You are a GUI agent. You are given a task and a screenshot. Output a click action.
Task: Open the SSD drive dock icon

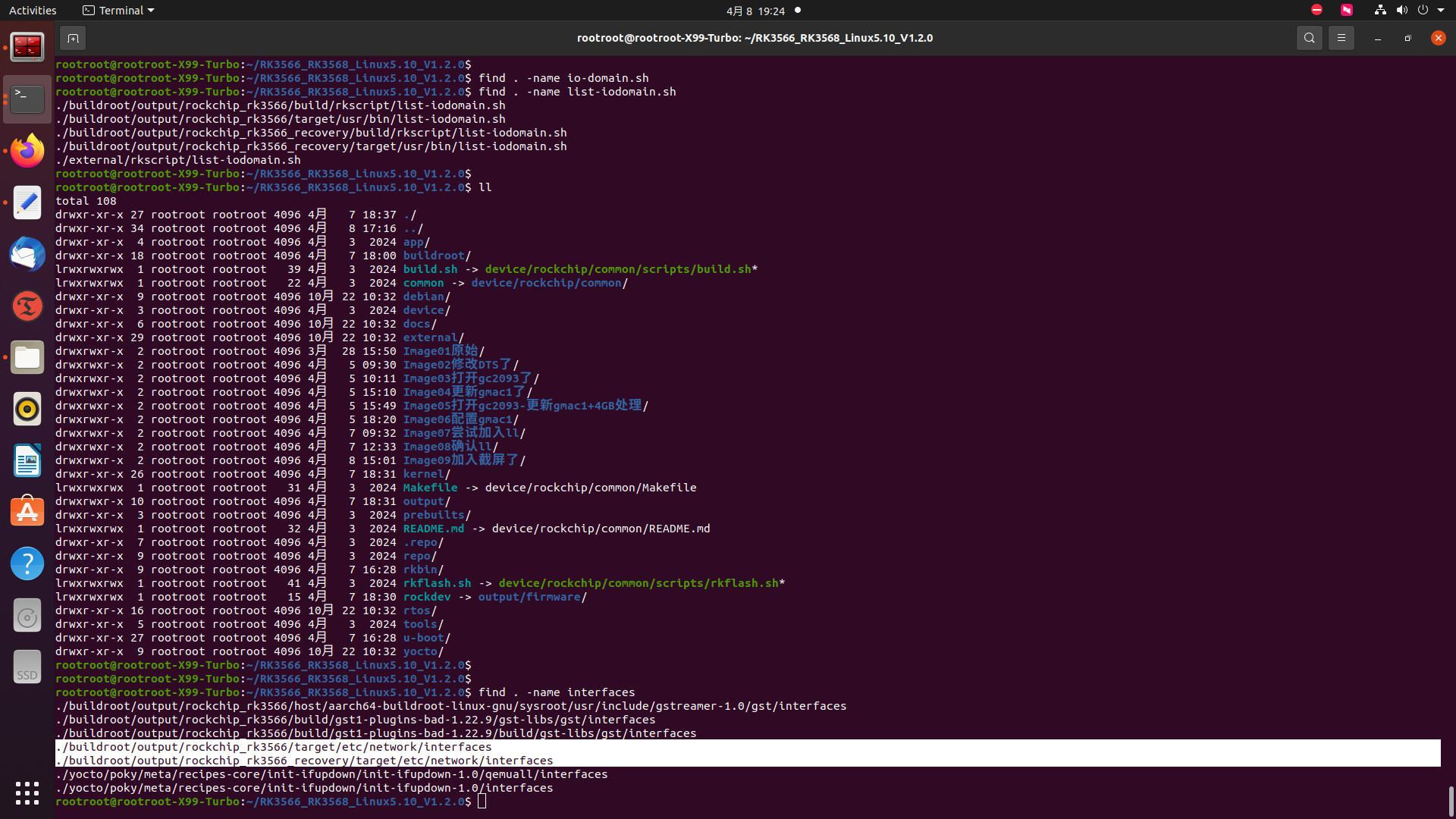coord(27,667)
